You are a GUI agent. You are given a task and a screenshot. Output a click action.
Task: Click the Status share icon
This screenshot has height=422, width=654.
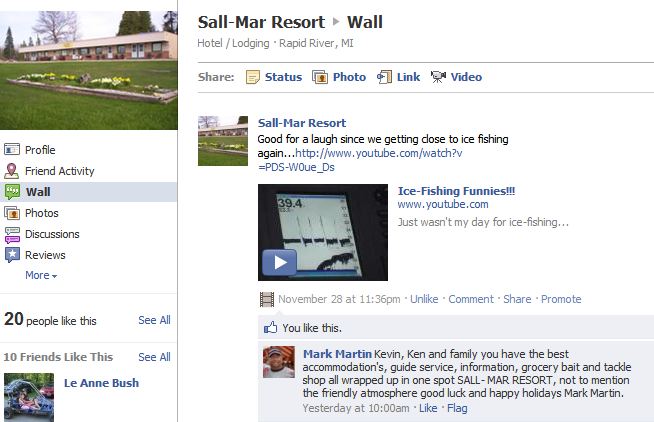253,77
